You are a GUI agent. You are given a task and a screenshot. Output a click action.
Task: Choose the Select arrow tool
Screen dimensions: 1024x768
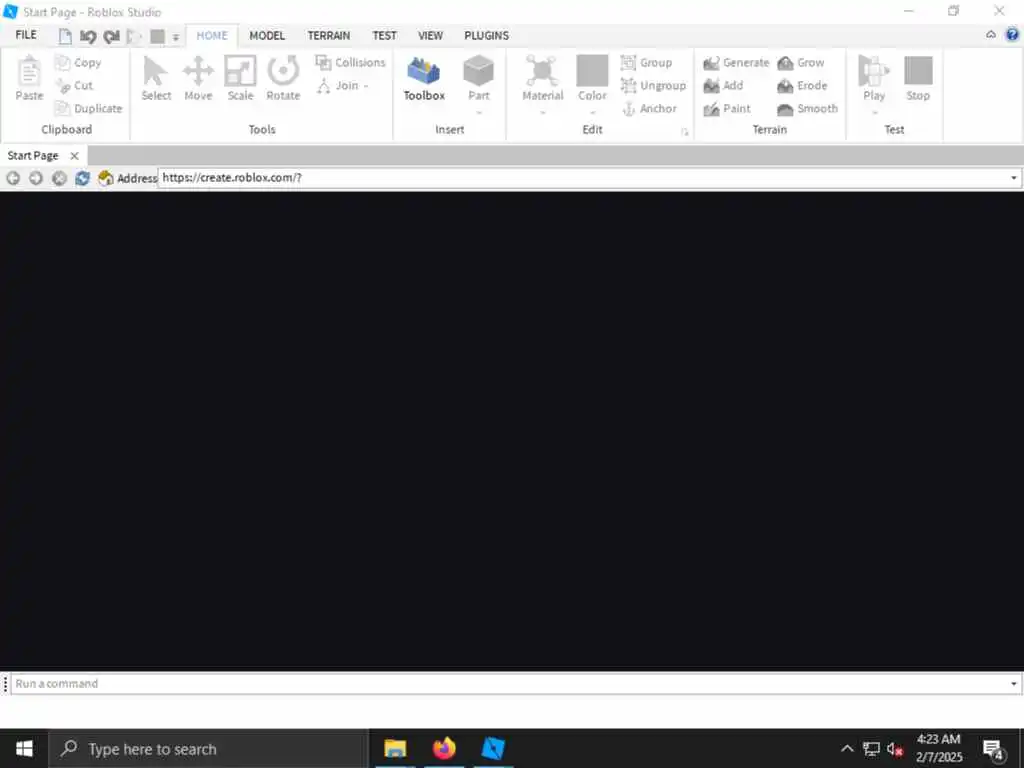[x=156, y=78]
